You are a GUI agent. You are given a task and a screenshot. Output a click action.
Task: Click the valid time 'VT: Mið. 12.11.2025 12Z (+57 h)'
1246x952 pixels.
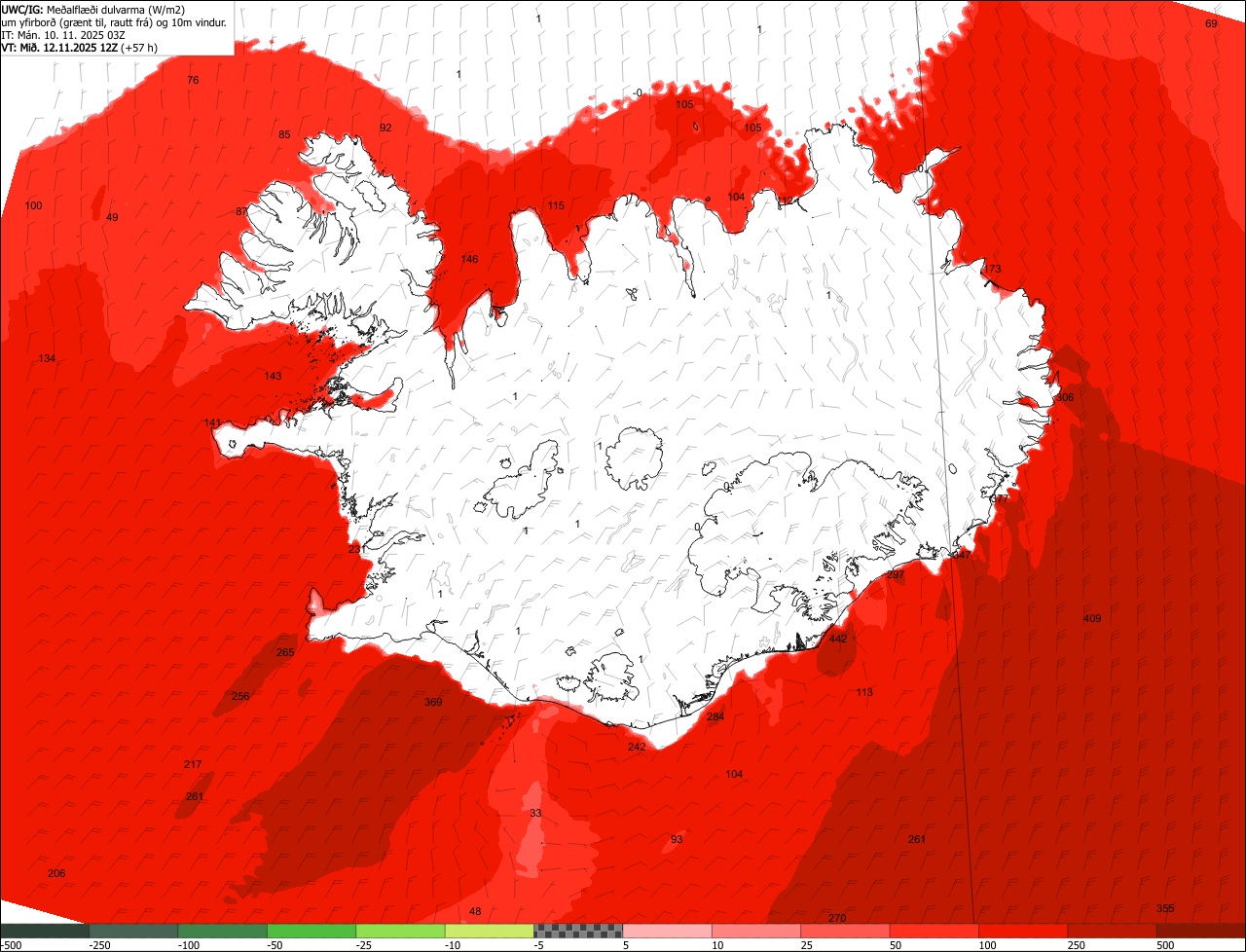(x=80, y=47)
